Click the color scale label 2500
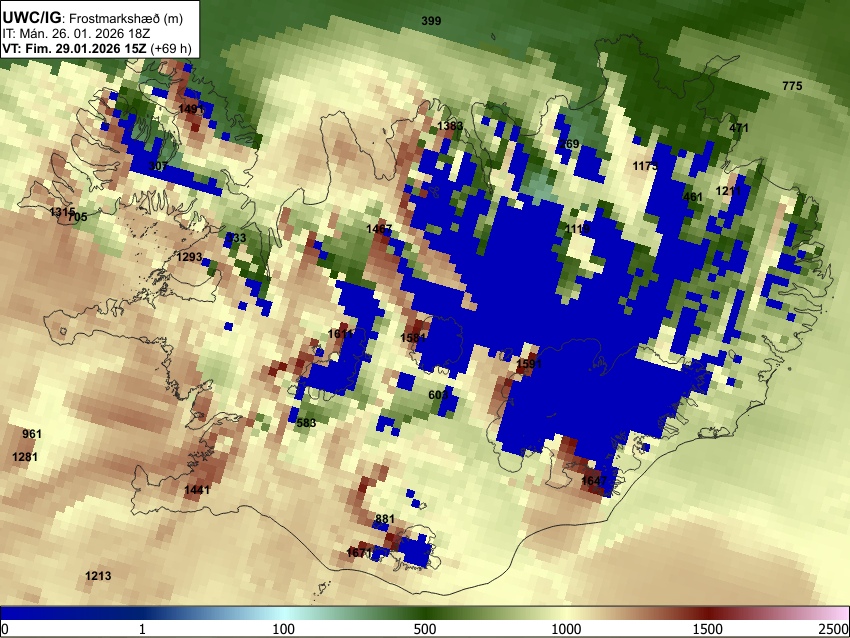 click(834, 629)
